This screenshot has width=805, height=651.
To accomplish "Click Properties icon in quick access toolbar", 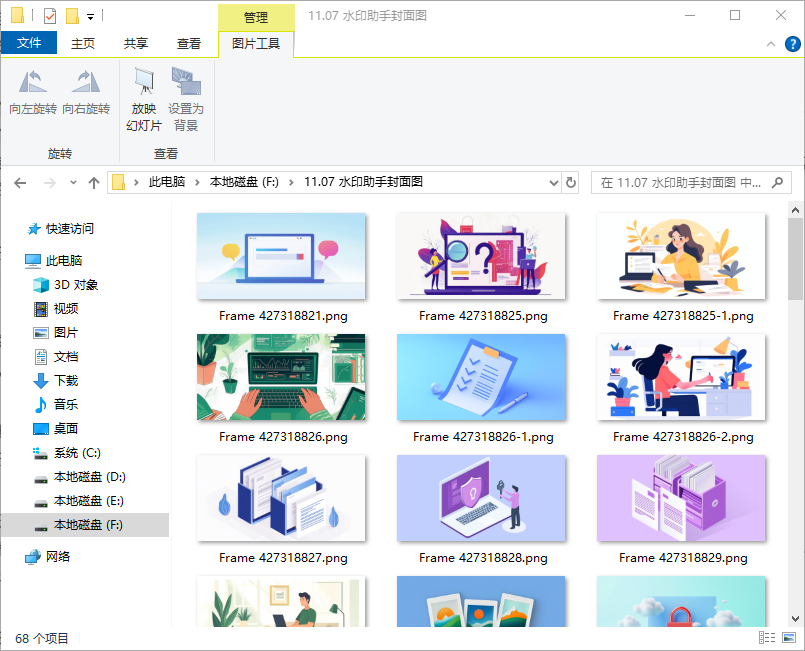I will click(50, 16).
